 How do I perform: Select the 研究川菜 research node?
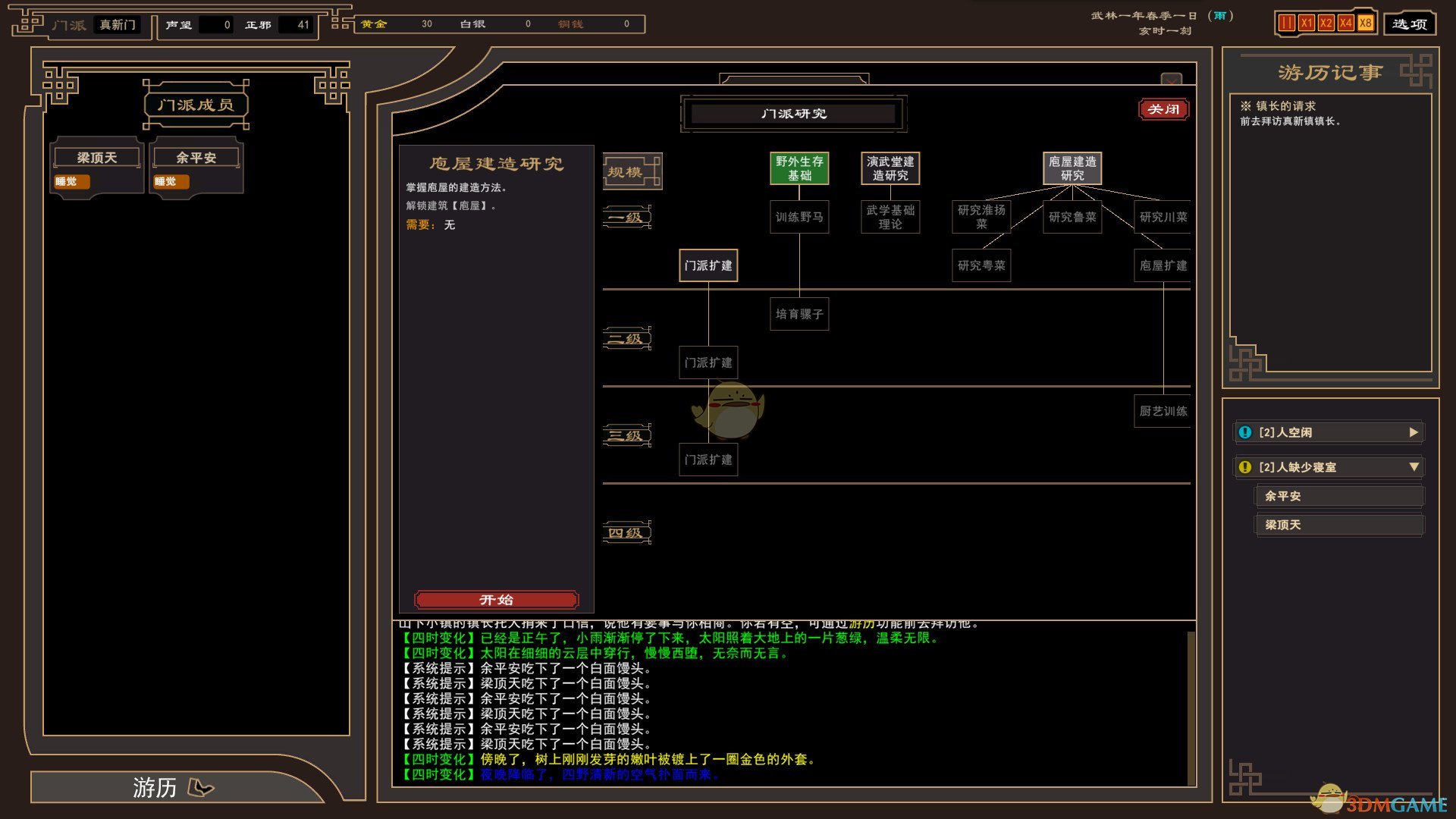coord(1163,217)
